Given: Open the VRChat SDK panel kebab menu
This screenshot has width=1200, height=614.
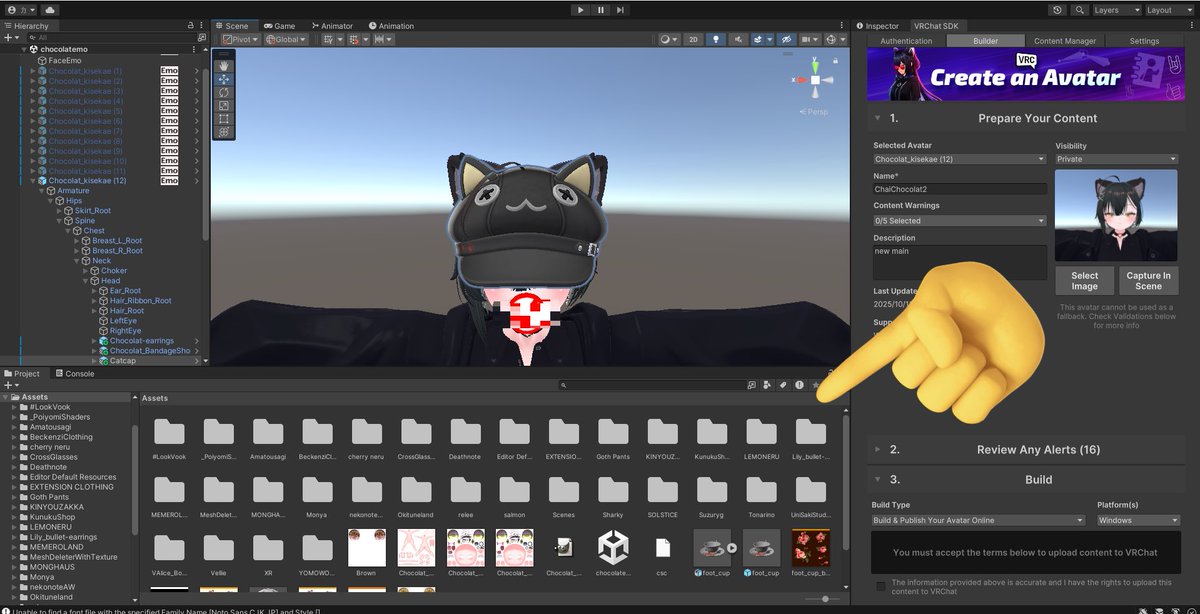Looking at the screenshot, I should (x=1193, y=25).
